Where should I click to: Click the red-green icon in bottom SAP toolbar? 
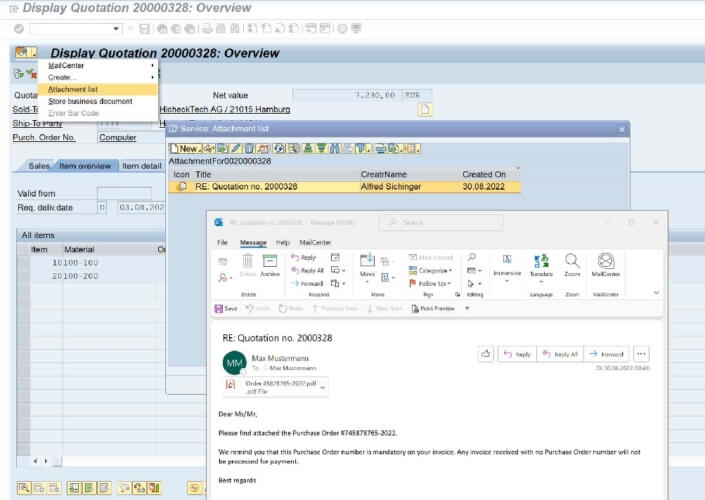click(154, 488)
